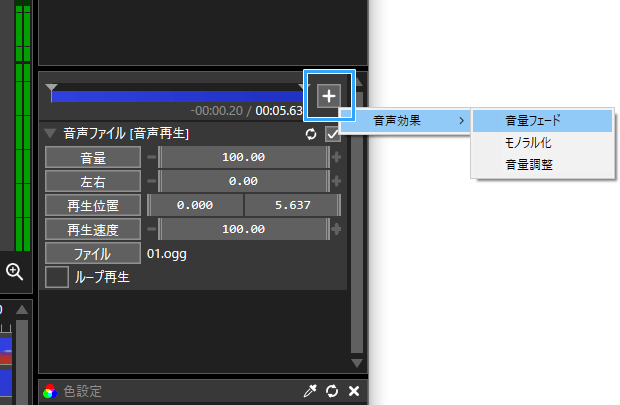Click the 再生速度 label button
The image size is (620, 405).
(x=93, y=229)
